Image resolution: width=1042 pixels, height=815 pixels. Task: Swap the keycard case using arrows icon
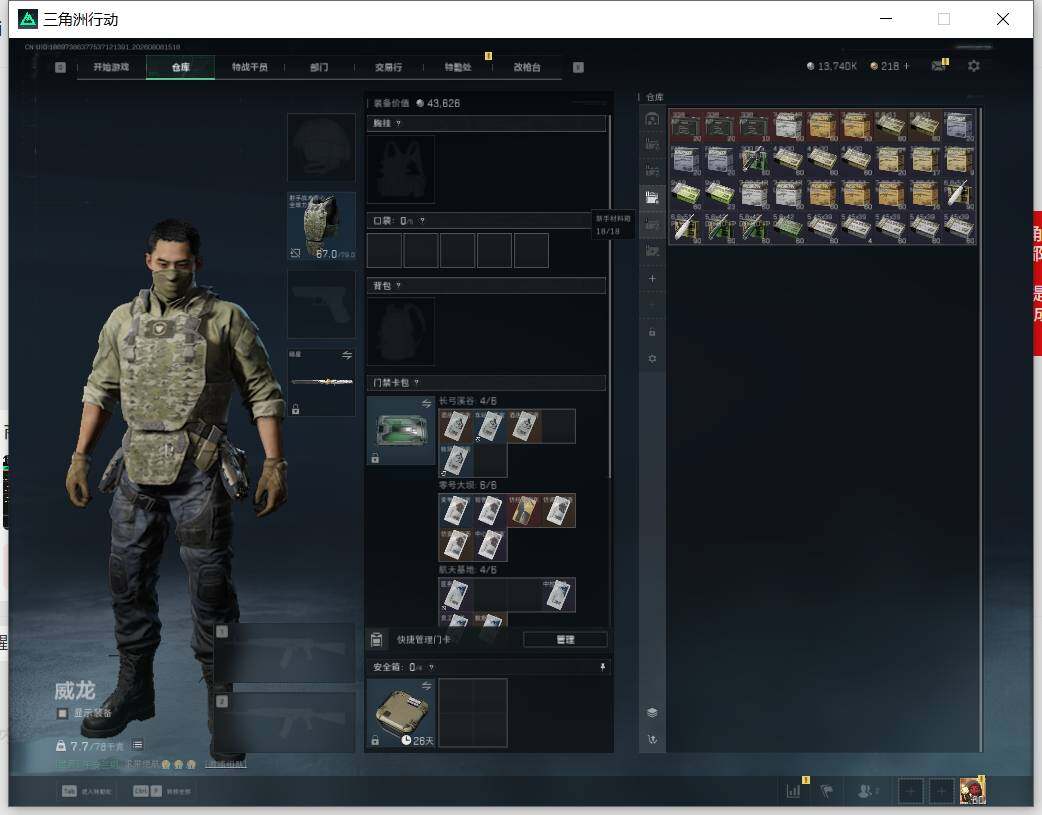(x=427, y=404)
